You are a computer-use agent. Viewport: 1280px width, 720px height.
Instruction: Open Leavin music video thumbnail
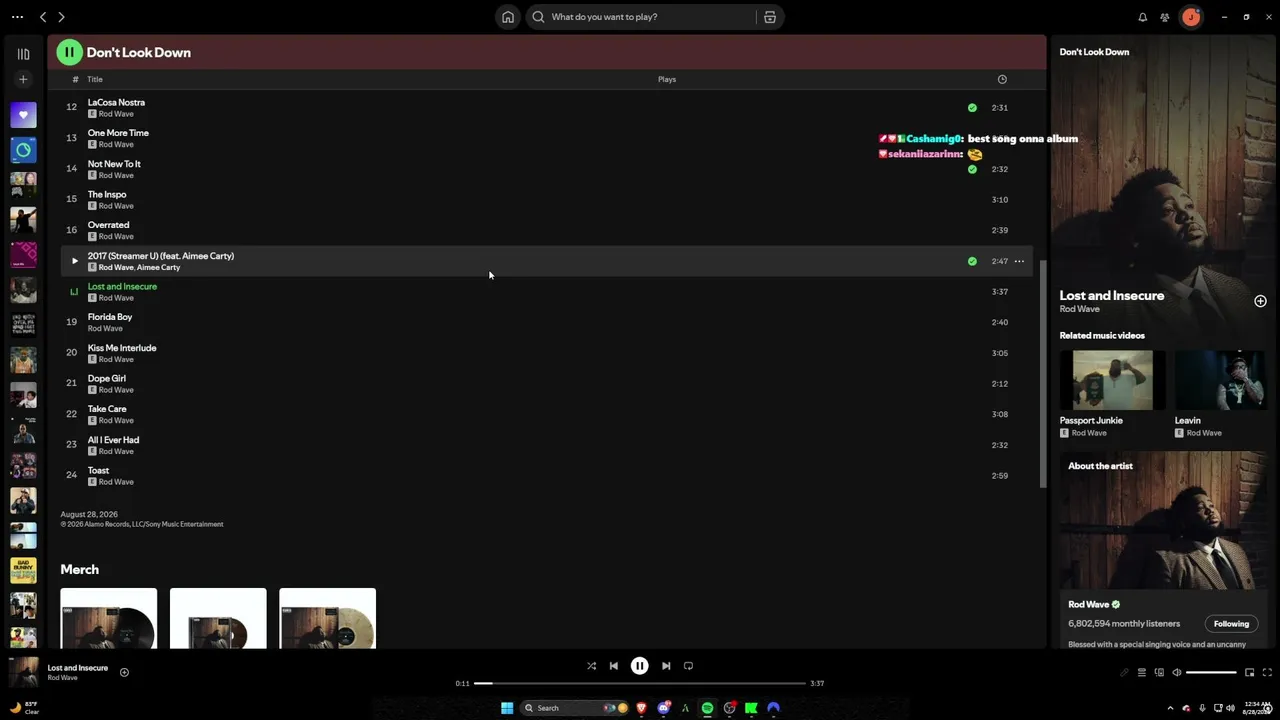(1220, 380)
